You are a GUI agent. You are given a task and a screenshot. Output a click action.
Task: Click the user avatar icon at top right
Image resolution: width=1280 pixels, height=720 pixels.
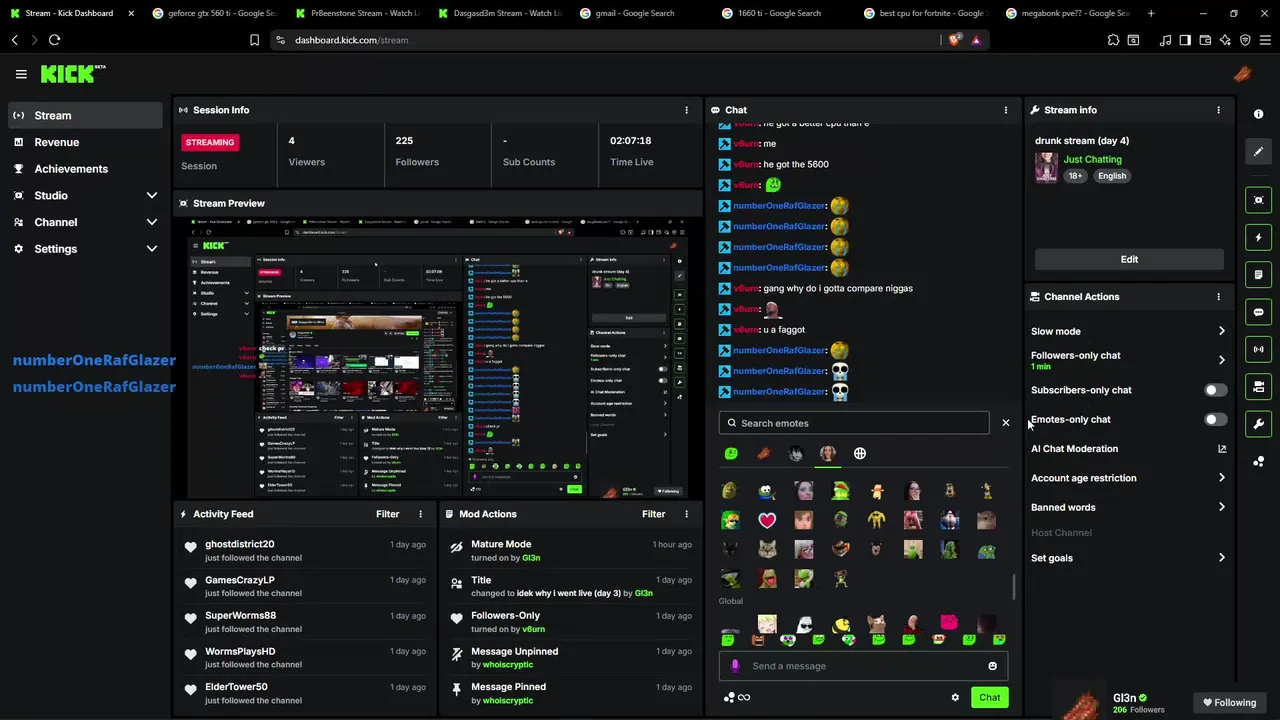coord(1242,74)
